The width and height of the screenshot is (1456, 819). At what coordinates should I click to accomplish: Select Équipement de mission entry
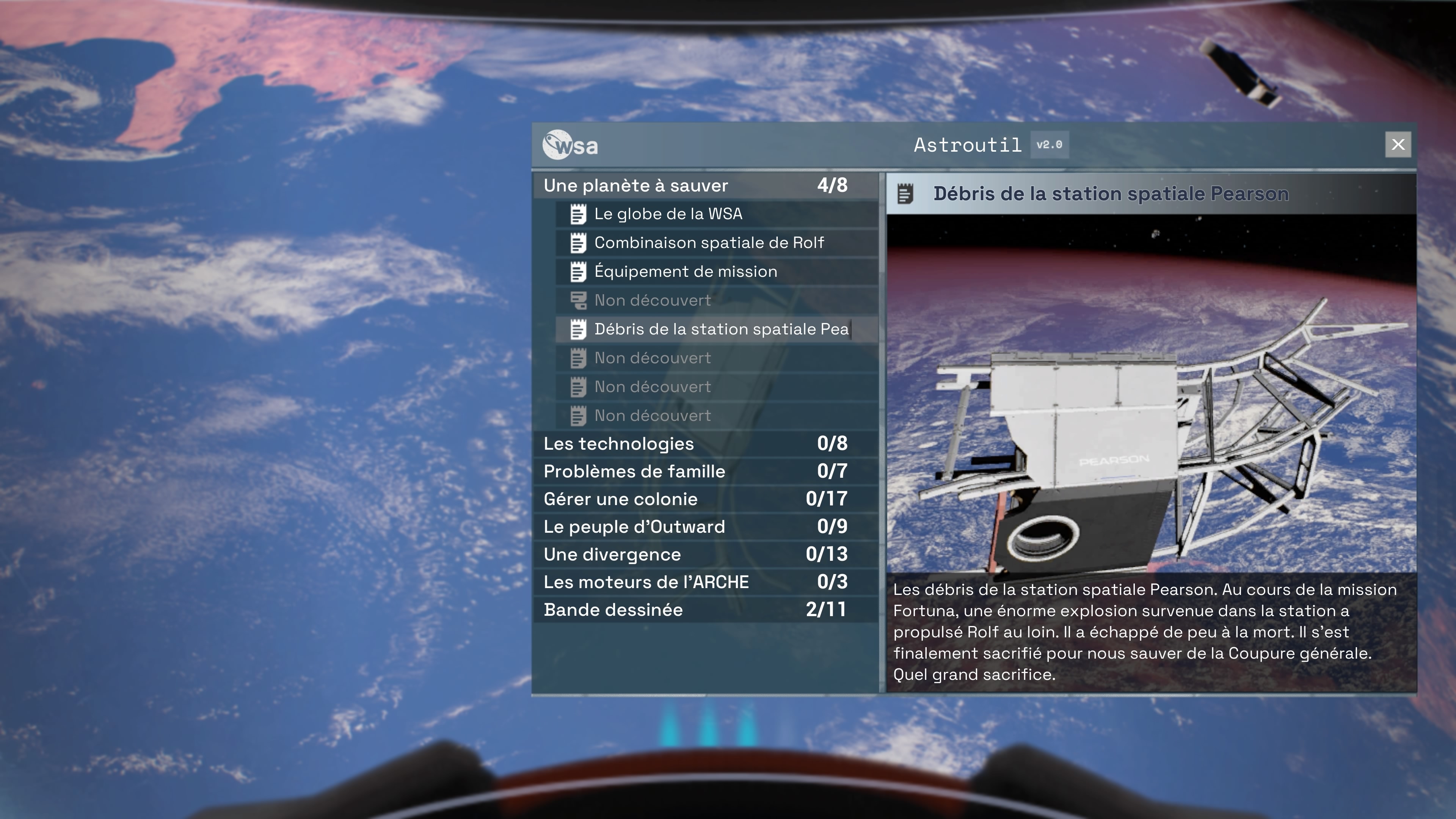tap(716, 272)
